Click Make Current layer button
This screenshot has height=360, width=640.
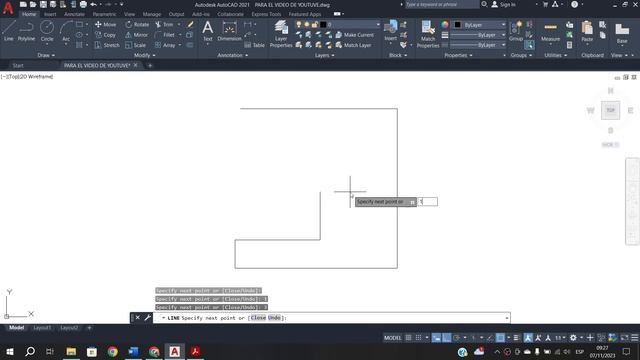pyautogui.click(x=354, y=35)
